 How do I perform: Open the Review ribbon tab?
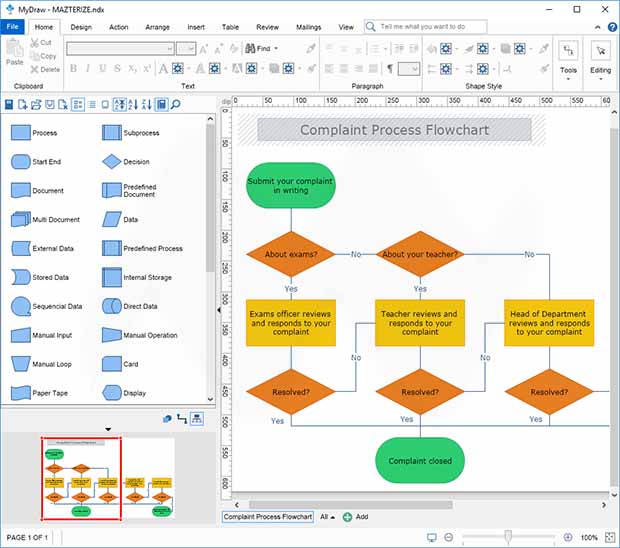(x=267, y=27)
